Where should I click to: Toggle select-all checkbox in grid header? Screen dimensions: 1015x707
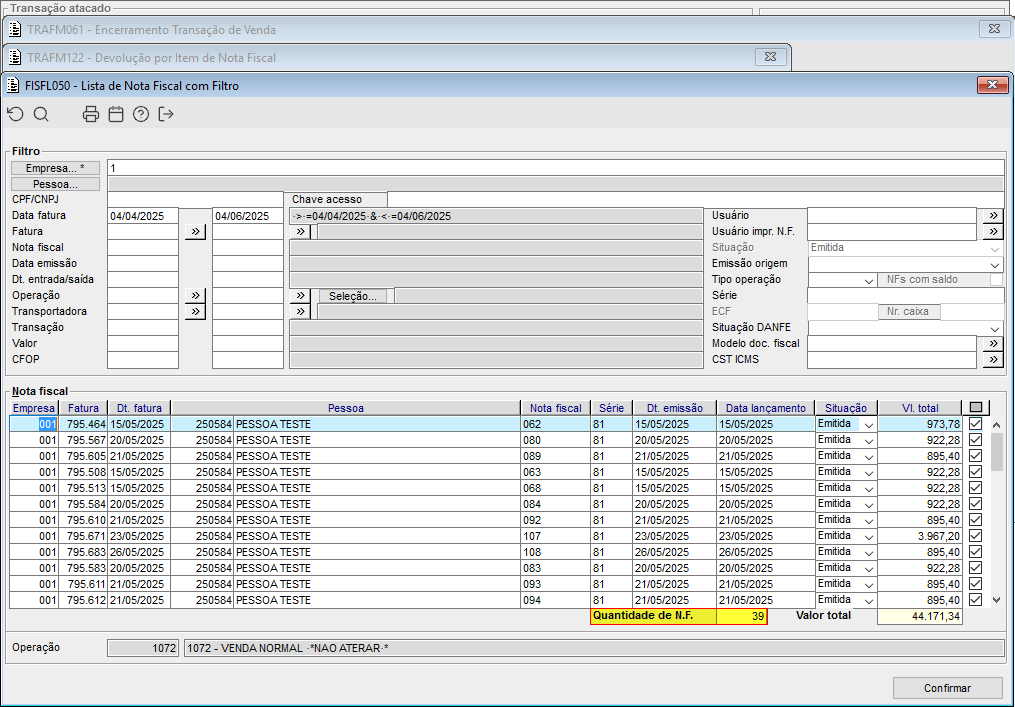click(x=976, y=408)
